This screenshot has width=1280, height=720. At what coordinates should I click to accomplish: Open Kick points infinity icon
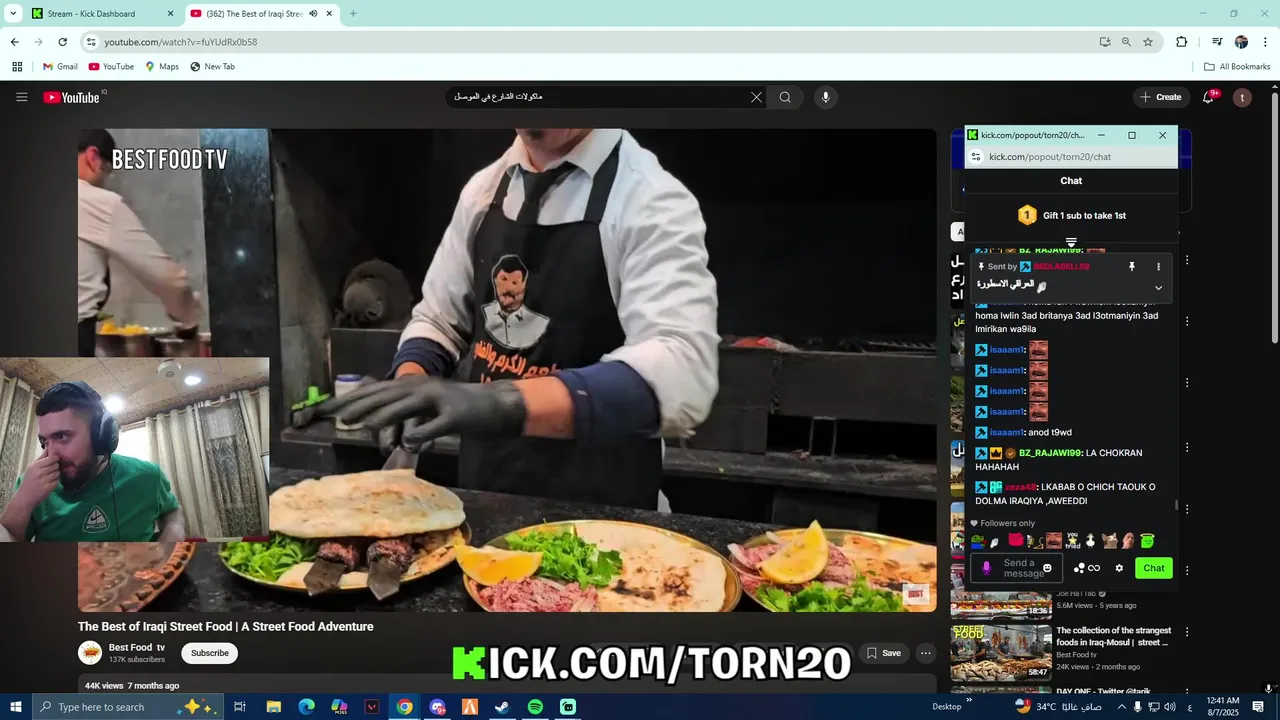[1094, 568]
